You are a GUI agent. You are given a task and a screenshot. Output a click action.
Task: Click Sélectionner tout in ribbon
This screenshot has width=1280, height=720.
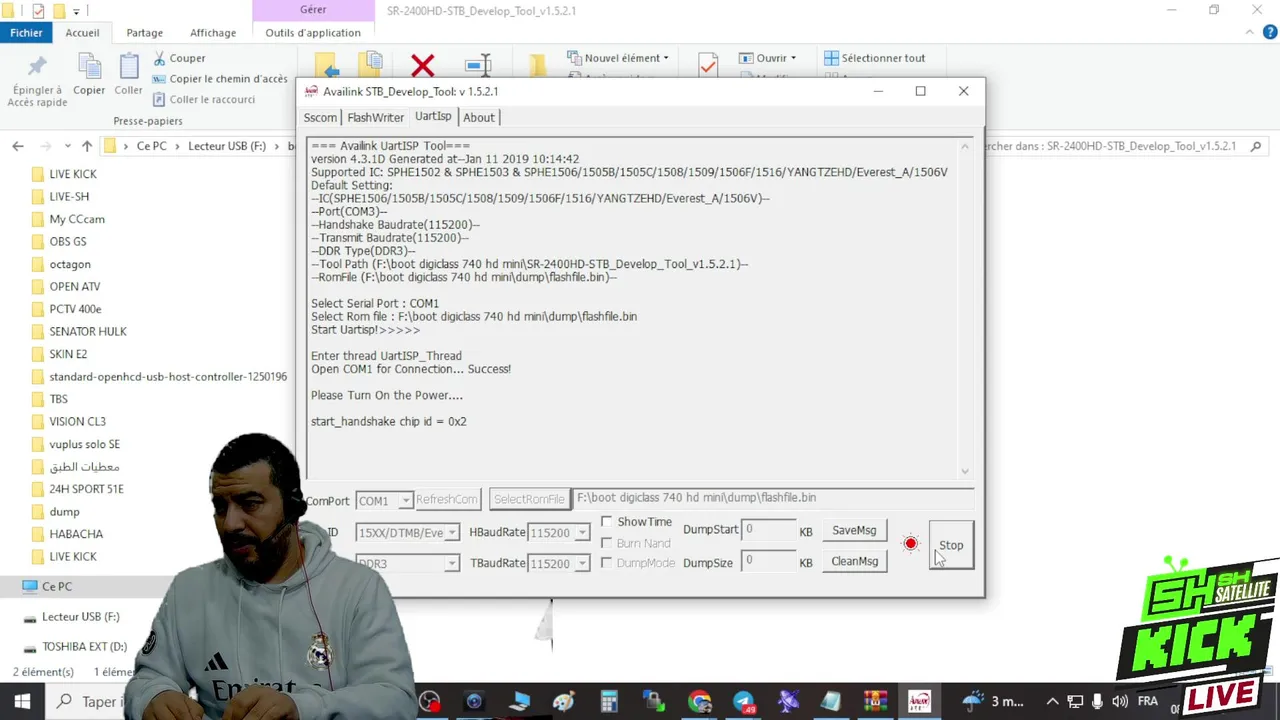[874, 58]
